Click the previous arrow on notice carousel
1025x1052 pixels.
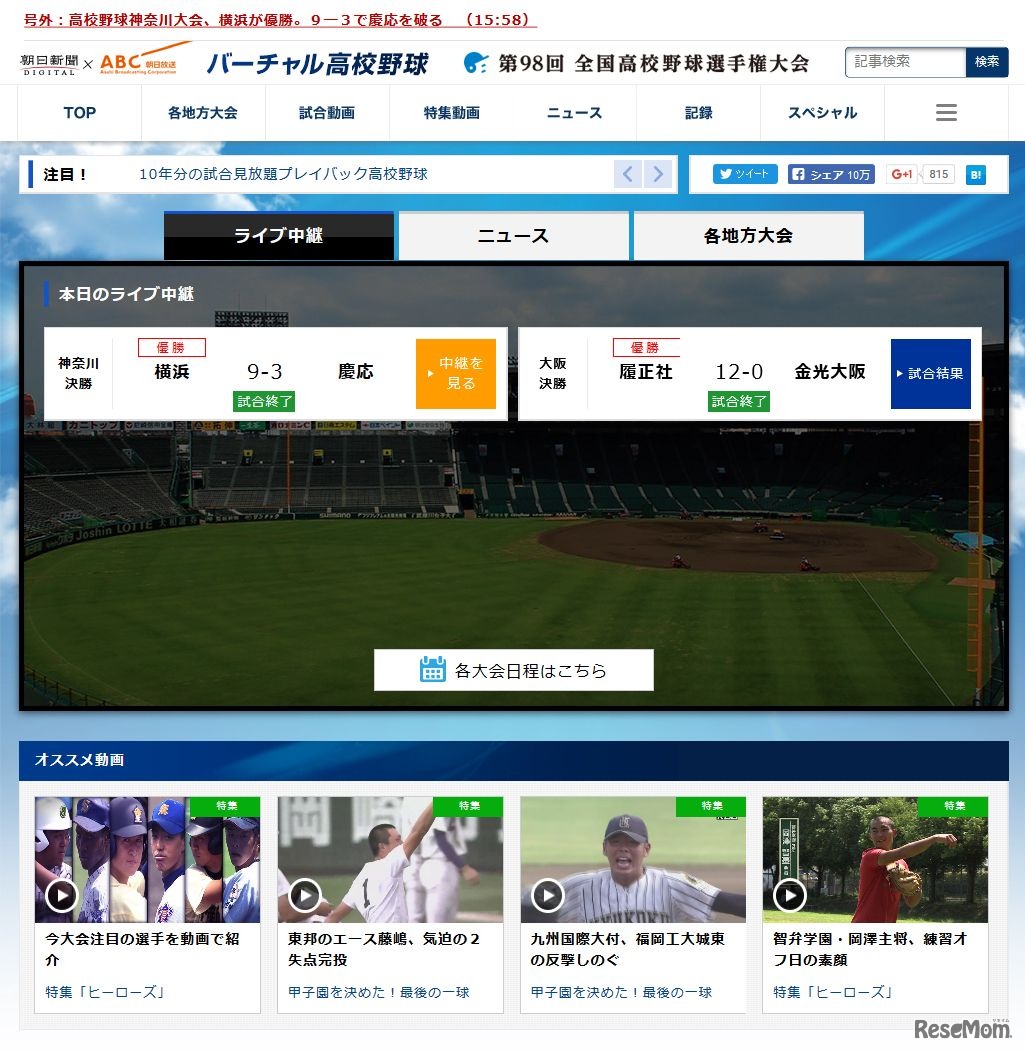click(x=627, y=173)
